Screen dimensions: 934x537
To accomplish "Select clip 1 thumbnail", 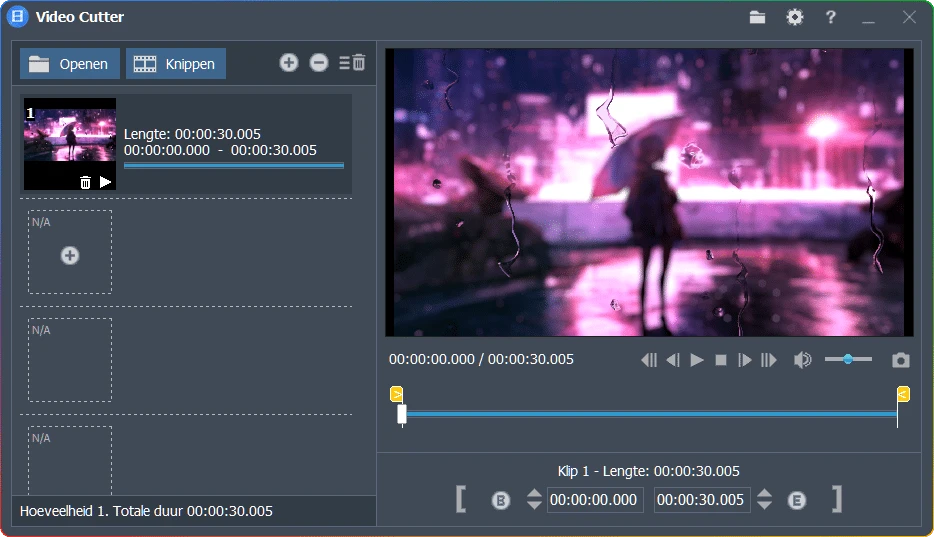I will pyautogui.click(x=70, y=144).
